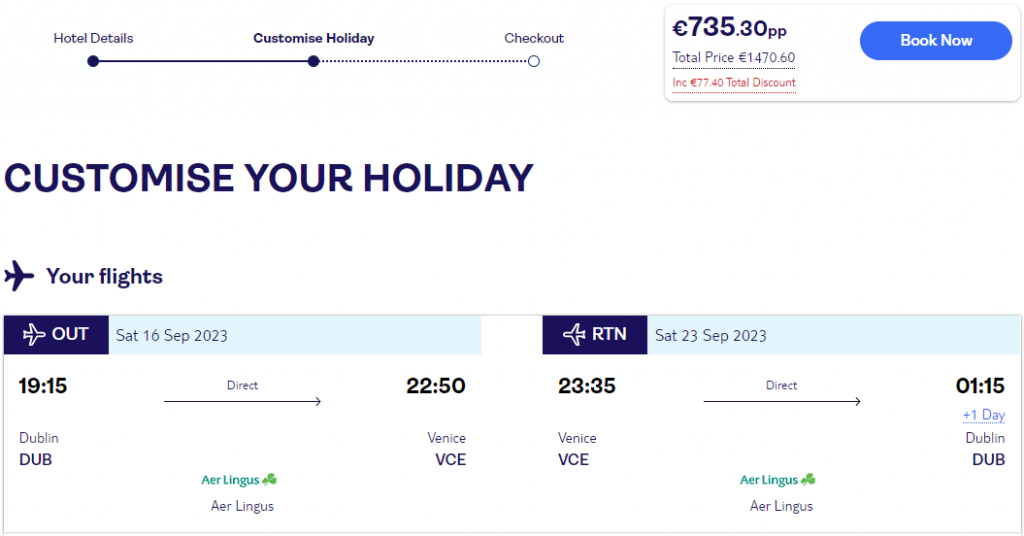Select the Hotel Details step
Viewport: 1024px width, 536px height.
(x=93, y=39)
